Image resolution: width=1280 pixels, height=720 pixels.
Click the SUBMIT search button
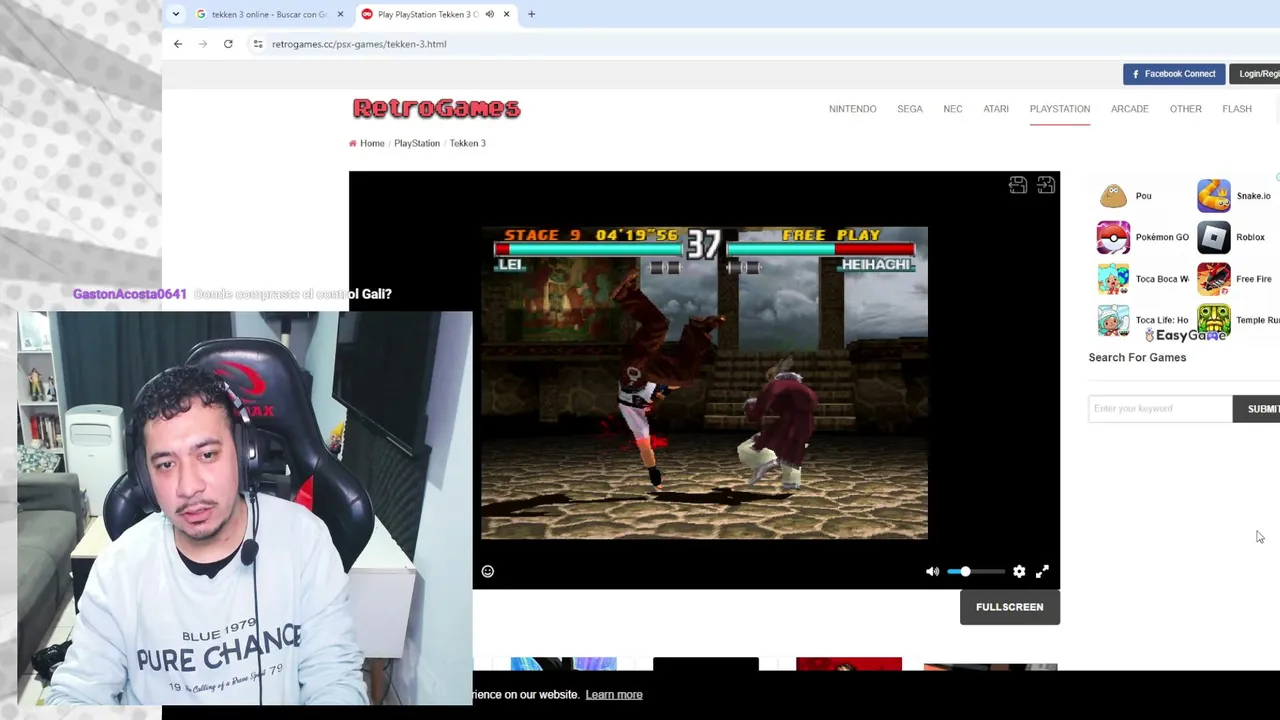coord(1257,408)
